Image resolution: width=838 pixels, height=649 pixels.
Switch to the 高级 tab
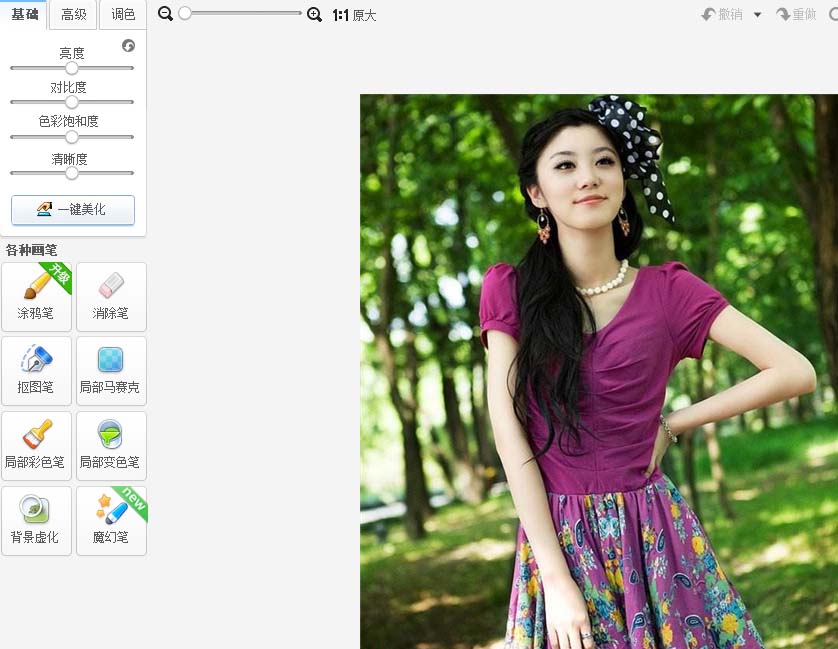coord(73,14)
